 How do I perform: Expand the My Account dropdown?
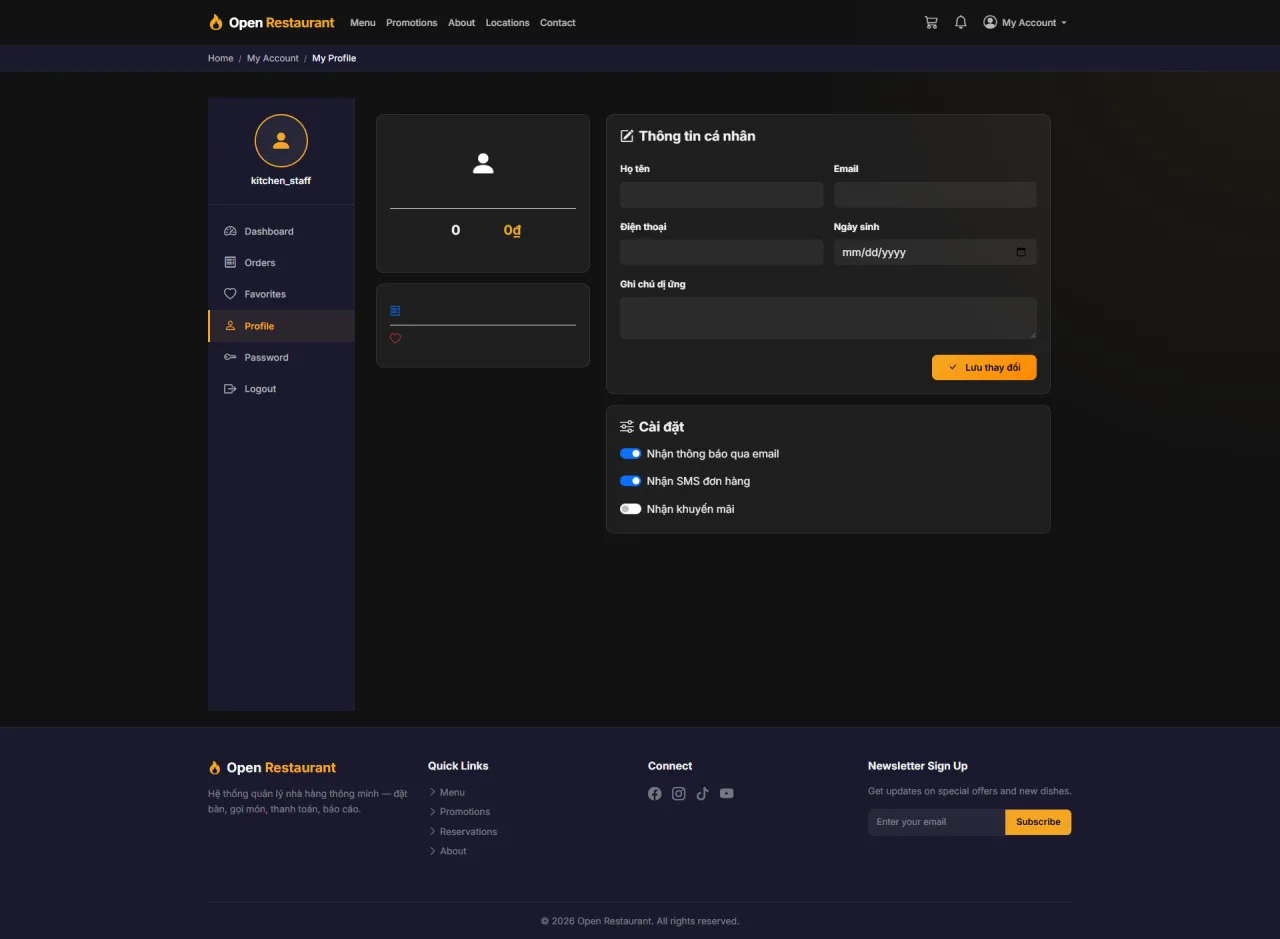(x=1025, y=22)
